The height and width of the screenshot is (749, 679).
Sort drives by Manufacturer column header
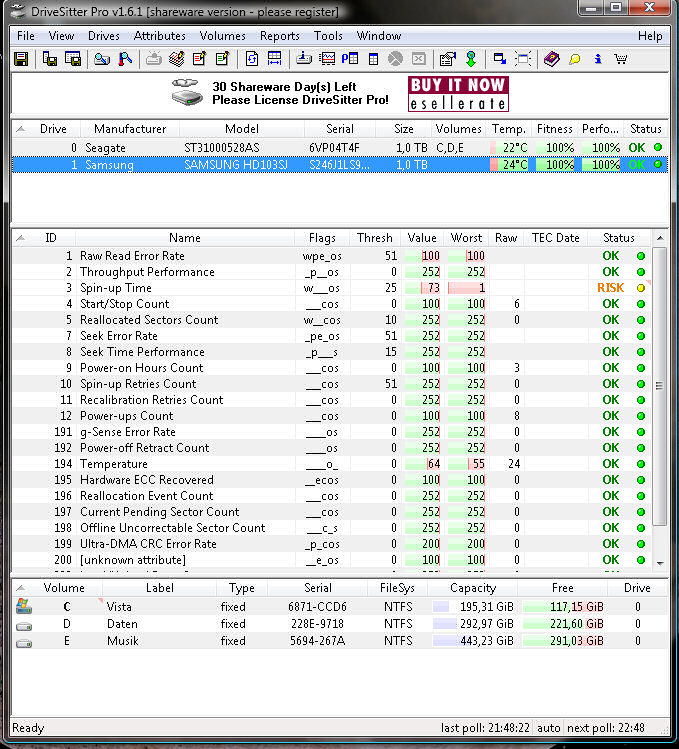tap(130, 129)
